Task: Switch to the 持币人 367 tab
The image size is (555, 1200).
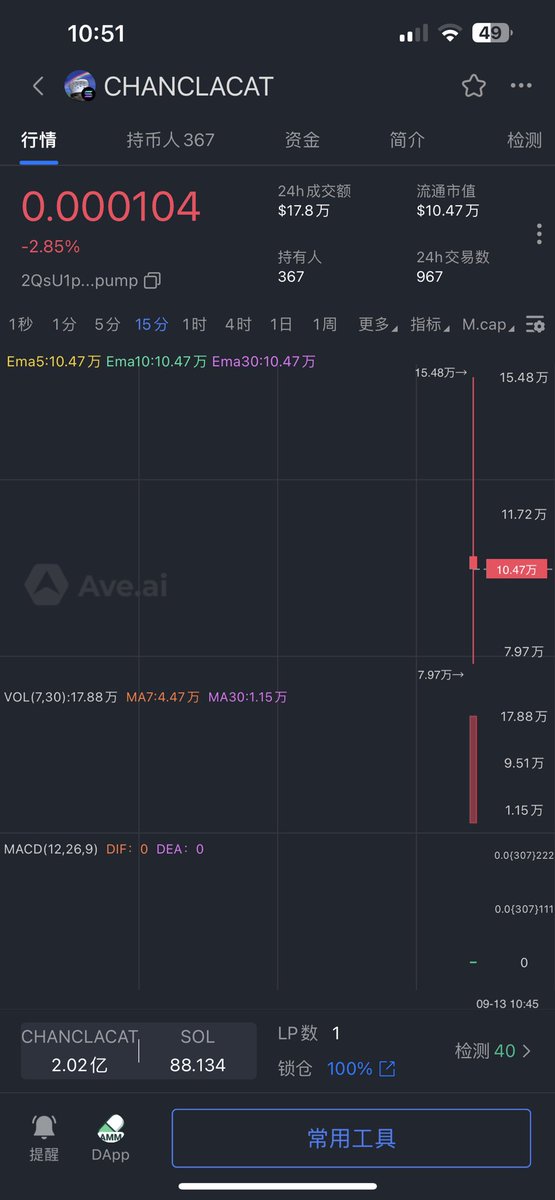Action: click(170, 140)
